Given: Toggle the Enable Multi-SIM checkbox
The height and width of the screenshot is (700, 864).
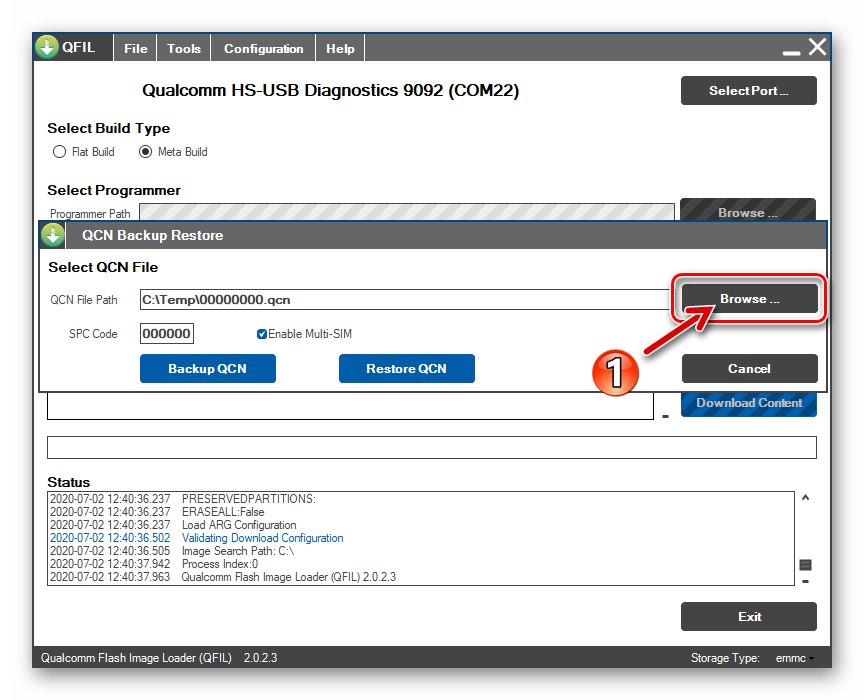Looking at the screenshot, I should pyautogui.click(x=262, y=334).
